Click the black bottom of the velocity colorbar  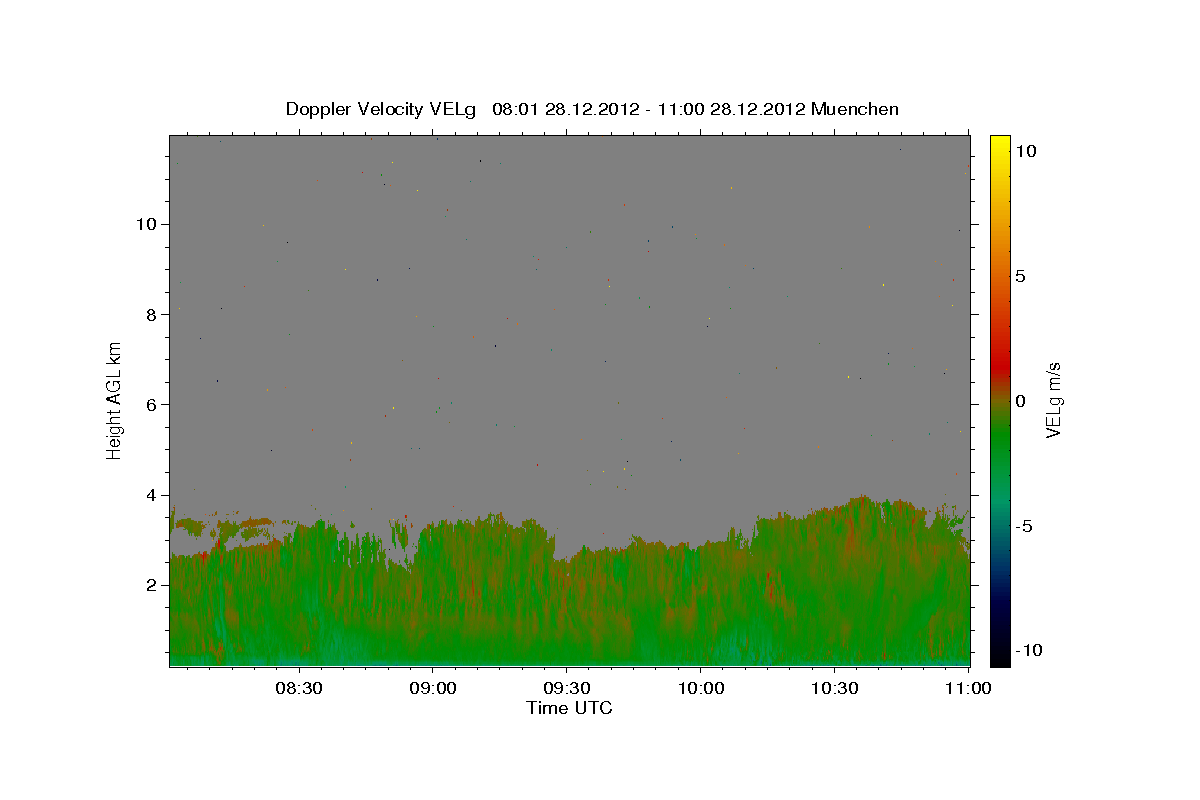tap(999, 655)
